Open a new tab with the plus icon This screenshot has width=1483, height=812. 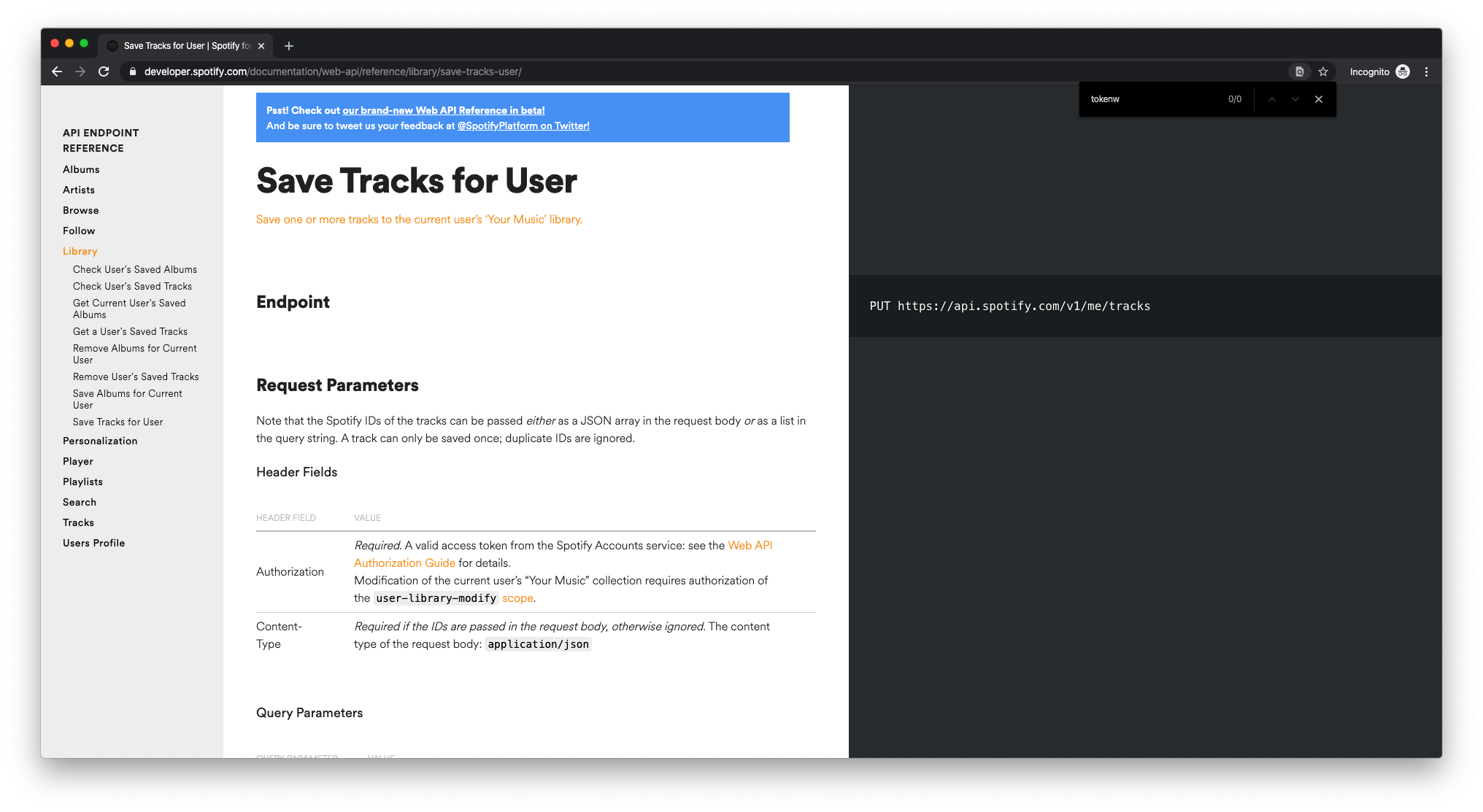coord(289,46)
